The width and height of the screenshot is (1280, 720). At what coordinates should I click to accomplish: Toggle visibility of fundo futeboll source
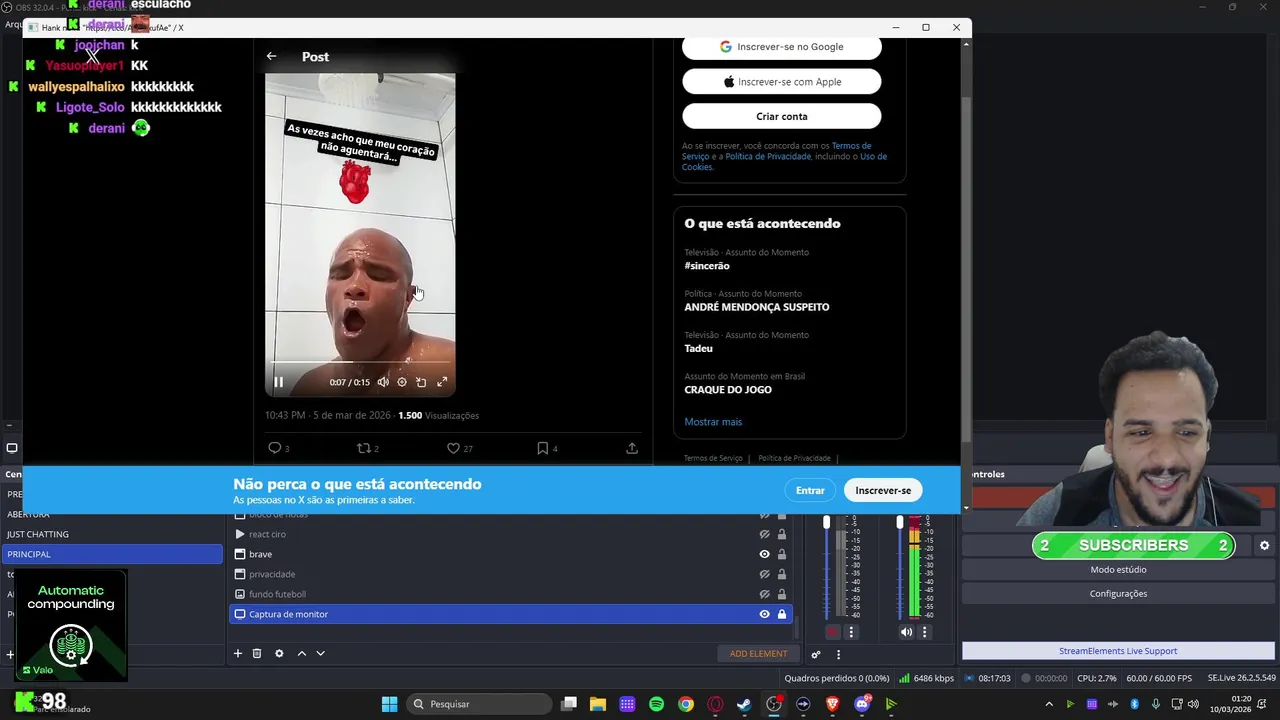[764, 594]
